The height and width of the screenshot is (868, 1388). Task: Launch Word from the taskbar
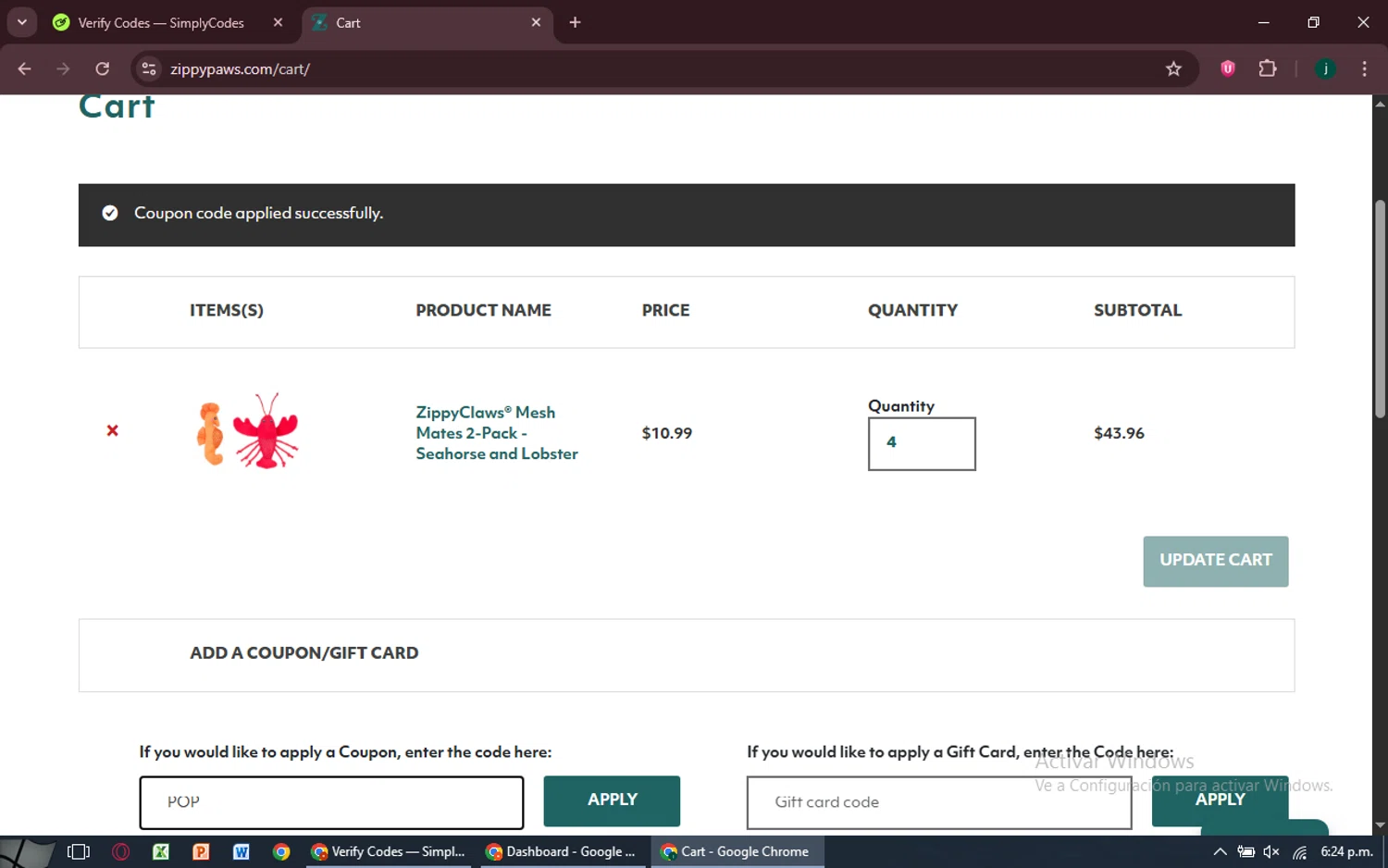(241, 851)
